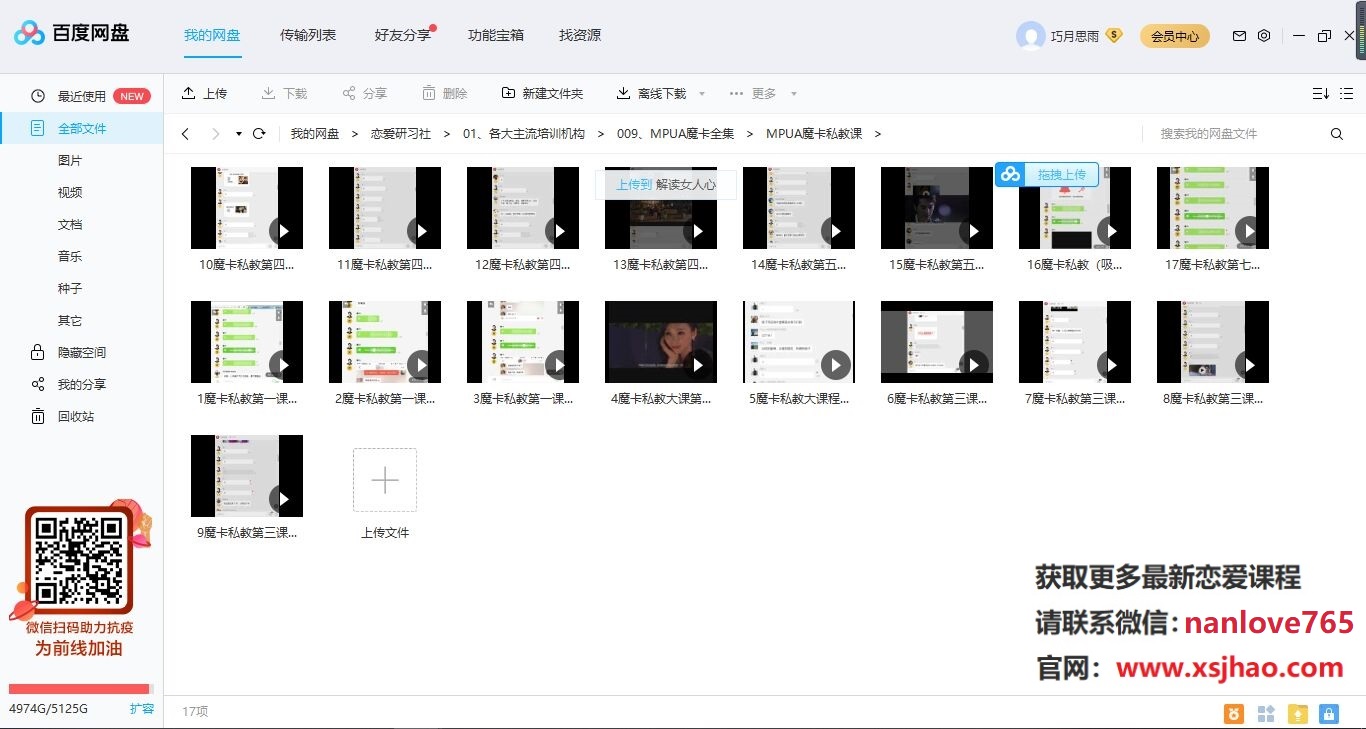
Task: Click the grid tiles icon in status bar
Action: [x=1266, y=713]
